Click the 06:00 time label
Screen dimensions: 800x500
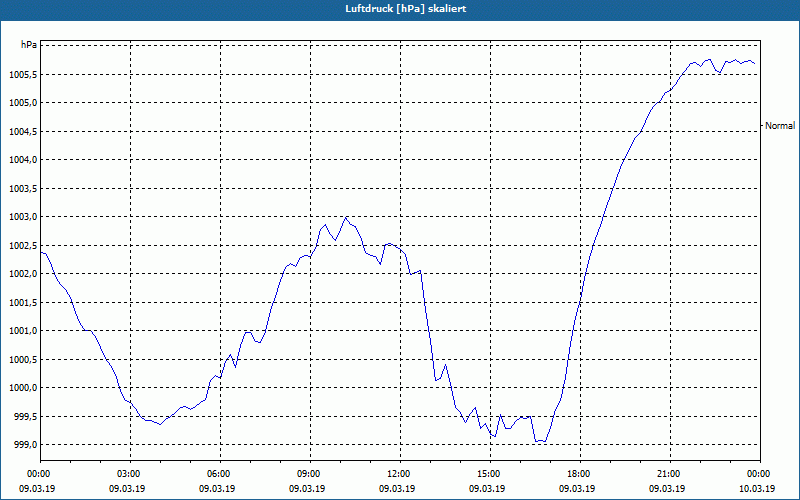coord(220,474)
